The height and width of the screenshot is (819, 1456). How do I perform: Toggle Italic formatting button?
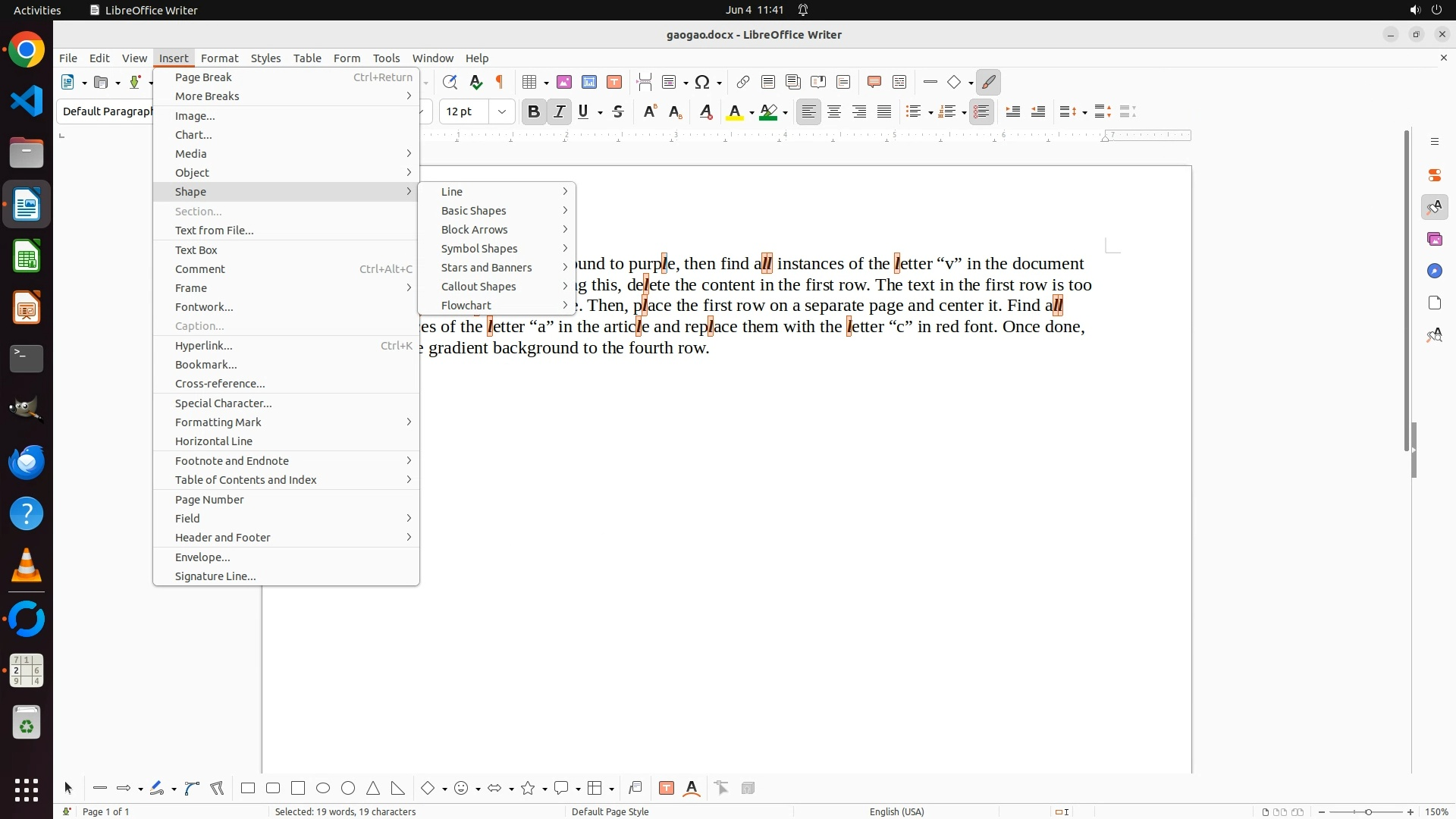pyautogui.click(x=559, y=112)
